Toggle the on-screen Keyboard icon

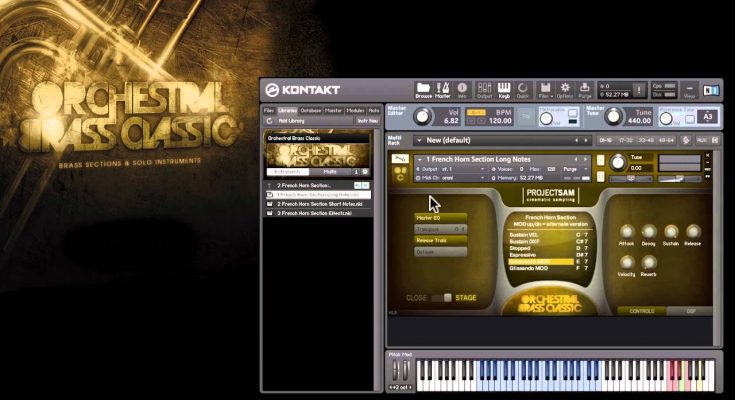(504, 90)
